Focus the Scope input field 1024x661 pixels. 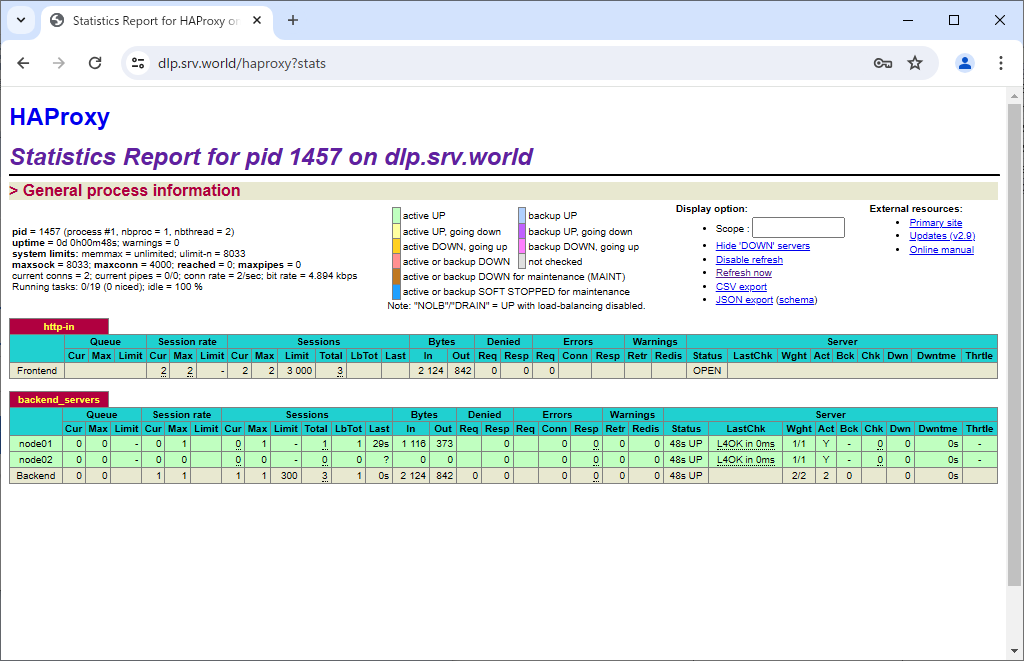click(x=798, y=228)
